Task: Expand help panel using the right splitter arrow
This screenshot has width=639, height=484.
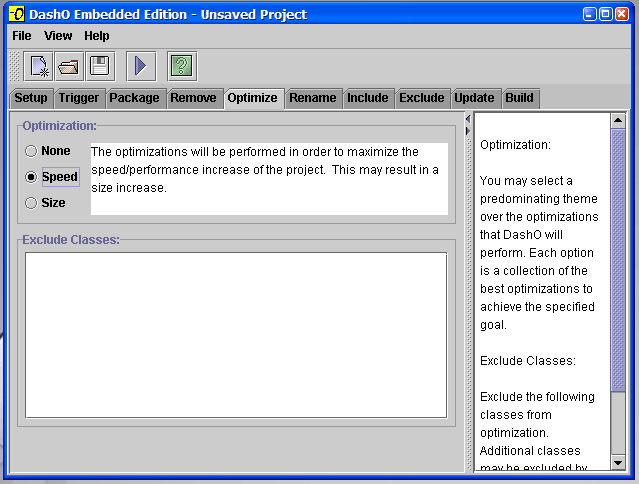Action: point(468,131)
